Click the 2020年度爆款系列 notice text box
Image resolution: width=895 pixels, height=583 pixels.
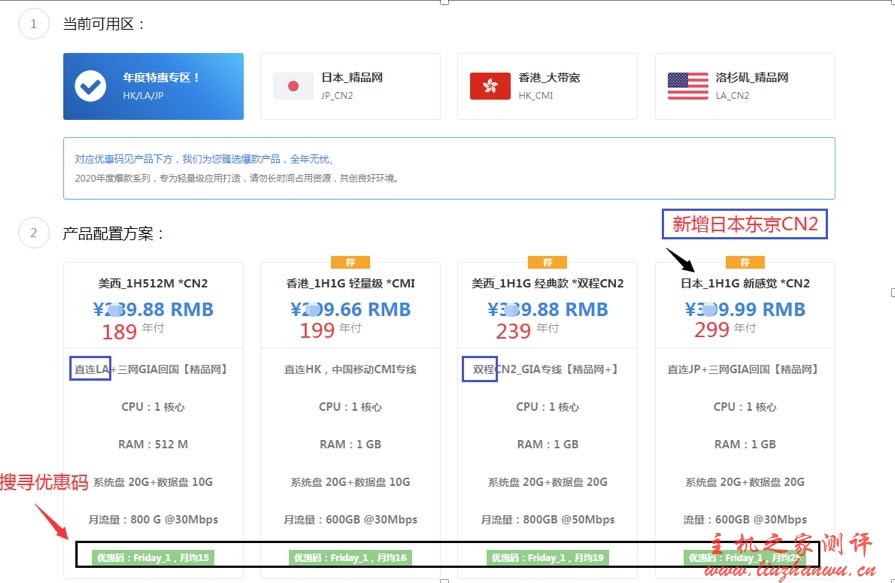448,168
